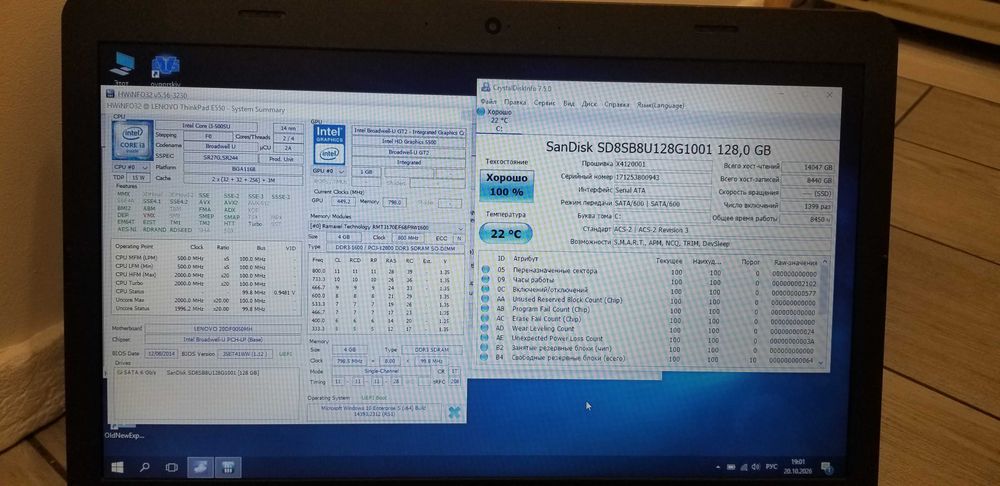This screenshot has height=486, width=1000.
Task: Open the Сервис menu
Action: click(545, 103)
